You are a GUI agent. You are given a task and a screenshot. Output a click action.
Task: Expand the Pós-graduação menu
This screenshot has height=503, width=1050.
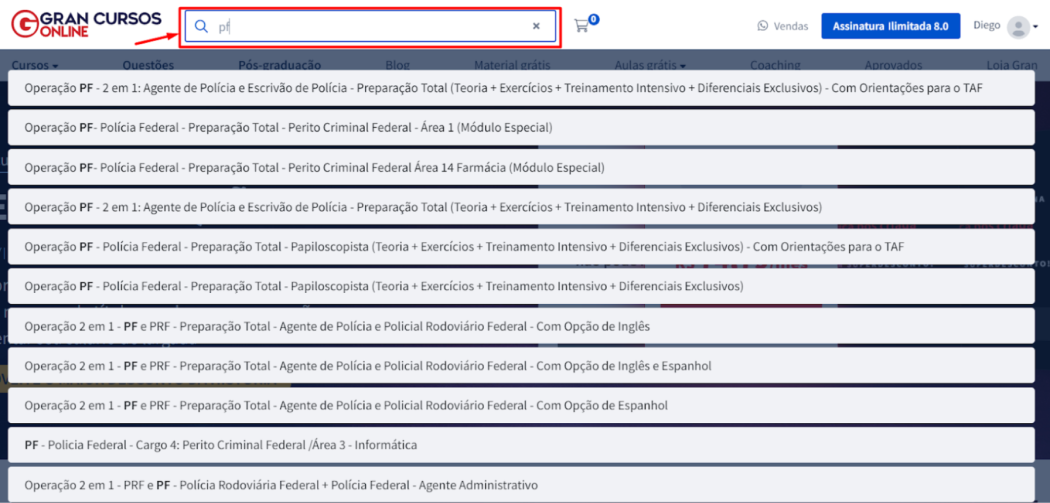tap(280, 65)
